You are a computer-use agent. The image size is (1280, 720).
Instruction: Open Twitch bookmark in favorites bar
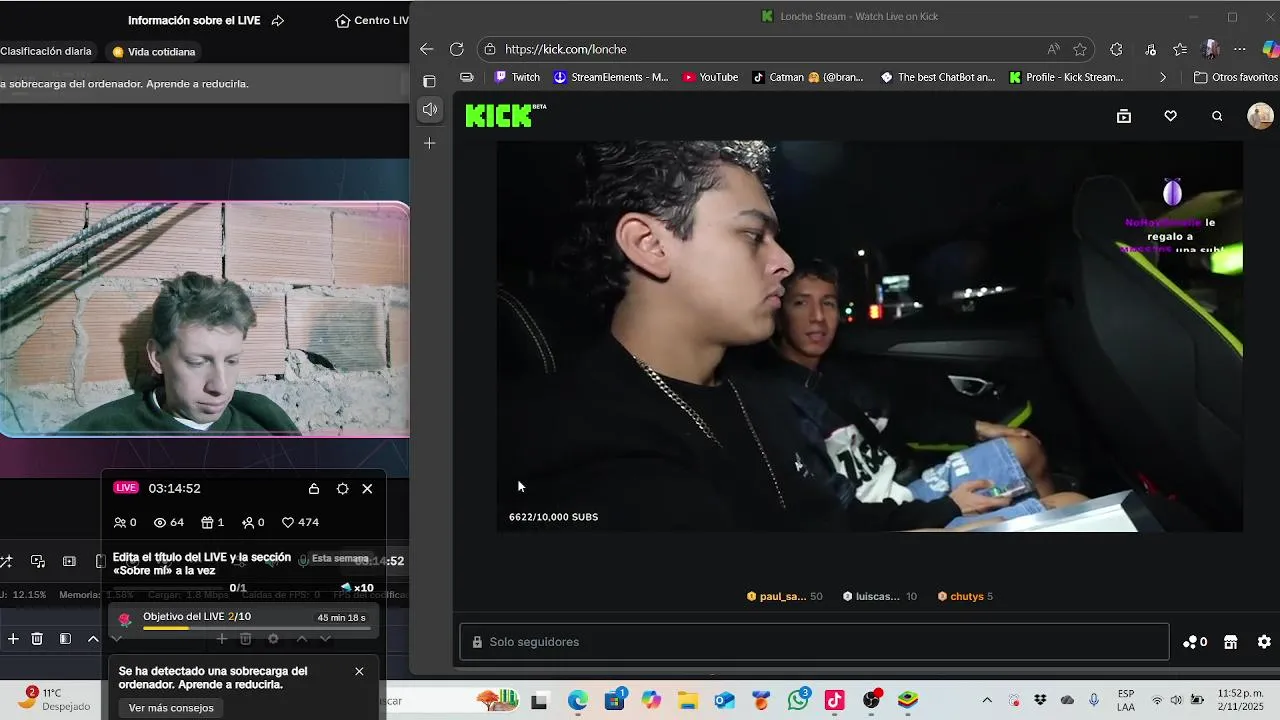(x=517, y=77)
